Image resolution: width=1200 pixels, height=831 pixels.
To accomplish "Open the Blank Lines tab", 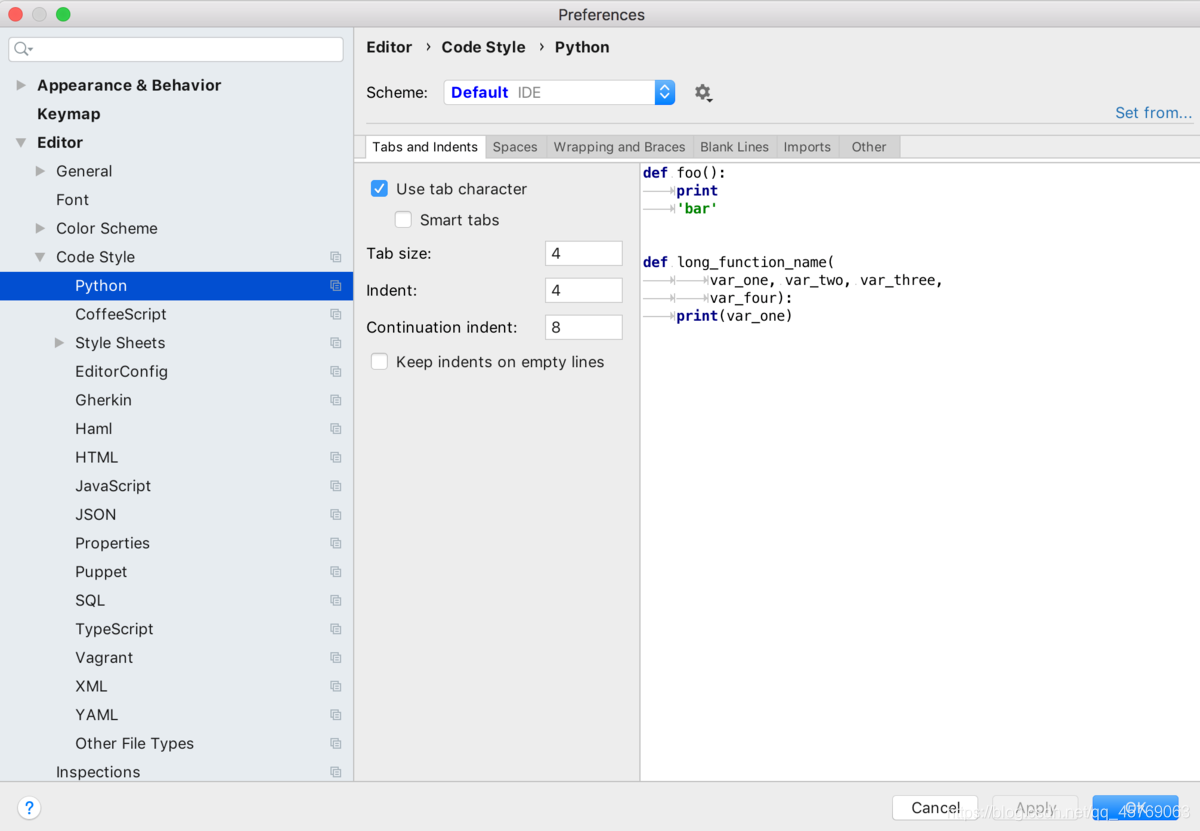I will pyautogui.click(x=735, y=147).
